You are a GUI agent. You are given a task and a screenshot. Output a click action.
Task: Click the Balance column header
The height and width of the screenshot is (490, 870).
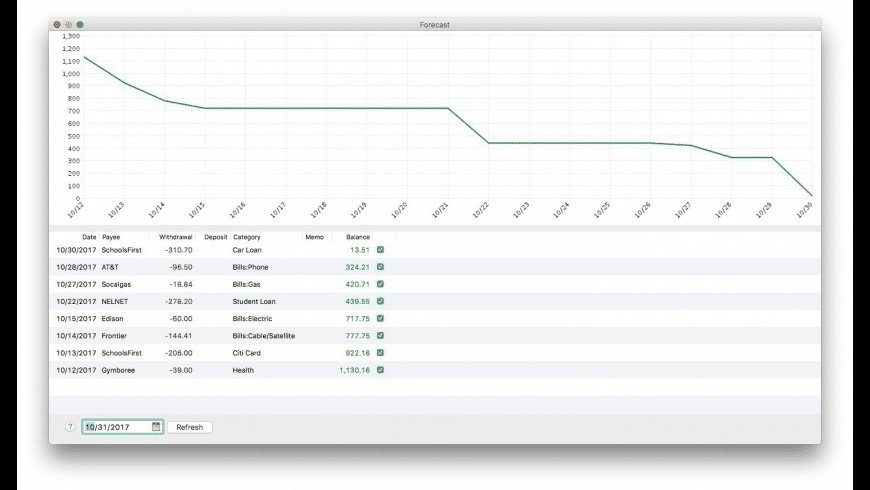pos(357,237)
